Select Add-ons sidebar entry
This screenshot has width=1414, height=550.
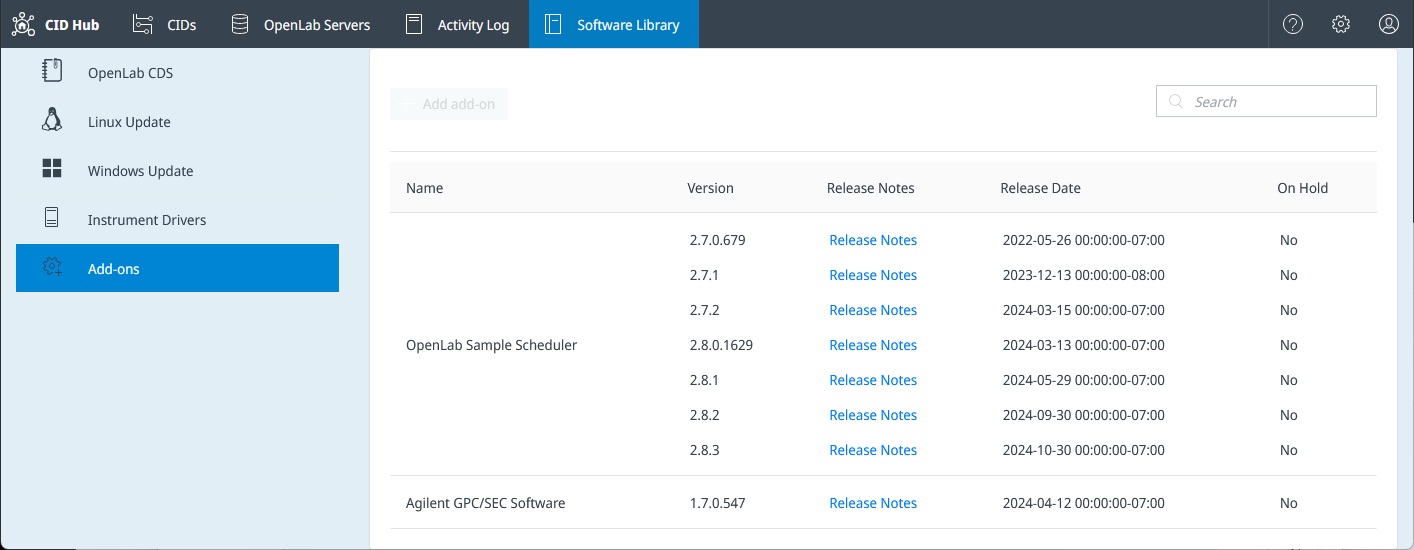click(x=177, y=268)
